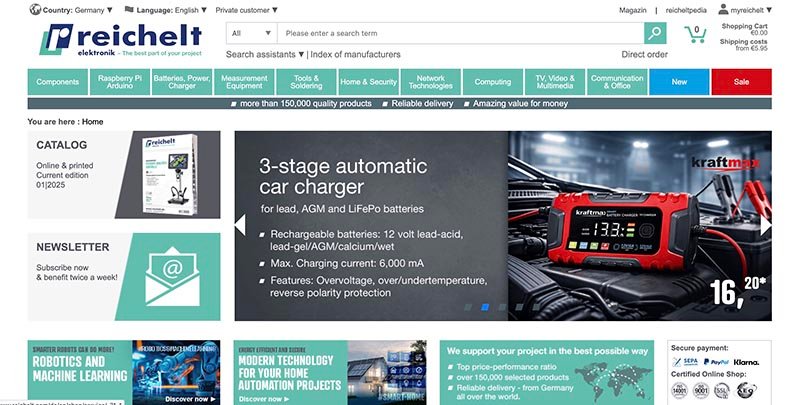Advance to next banner slide arrow
This screenshot has height=405, width=800.
click(x=765, y=225)
